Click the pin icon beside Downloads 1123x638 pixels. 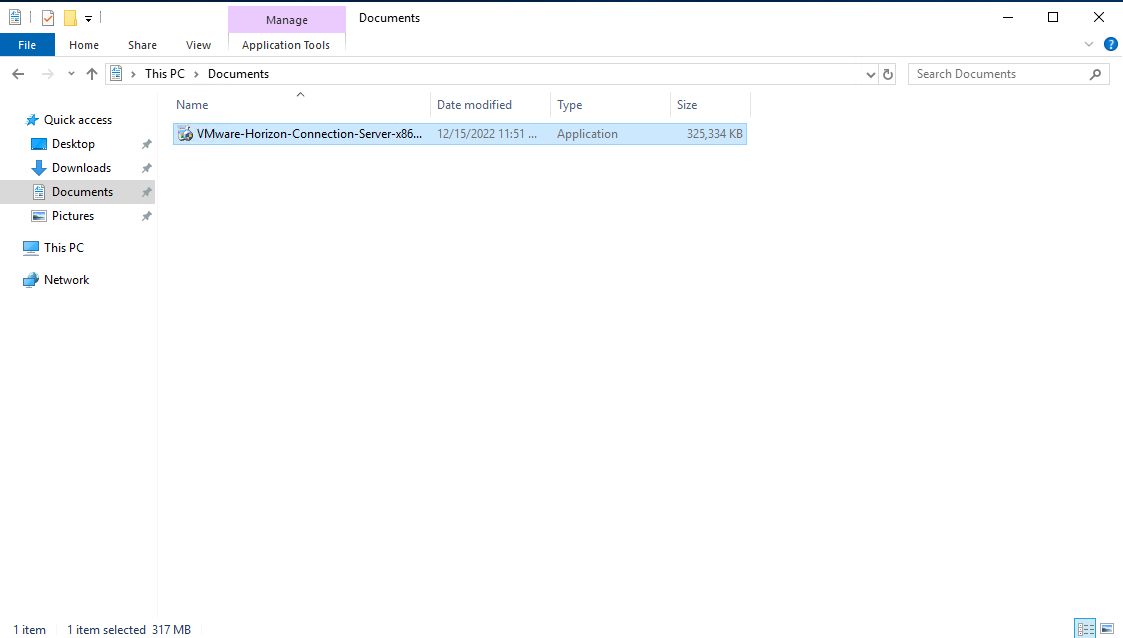(147, 168)
